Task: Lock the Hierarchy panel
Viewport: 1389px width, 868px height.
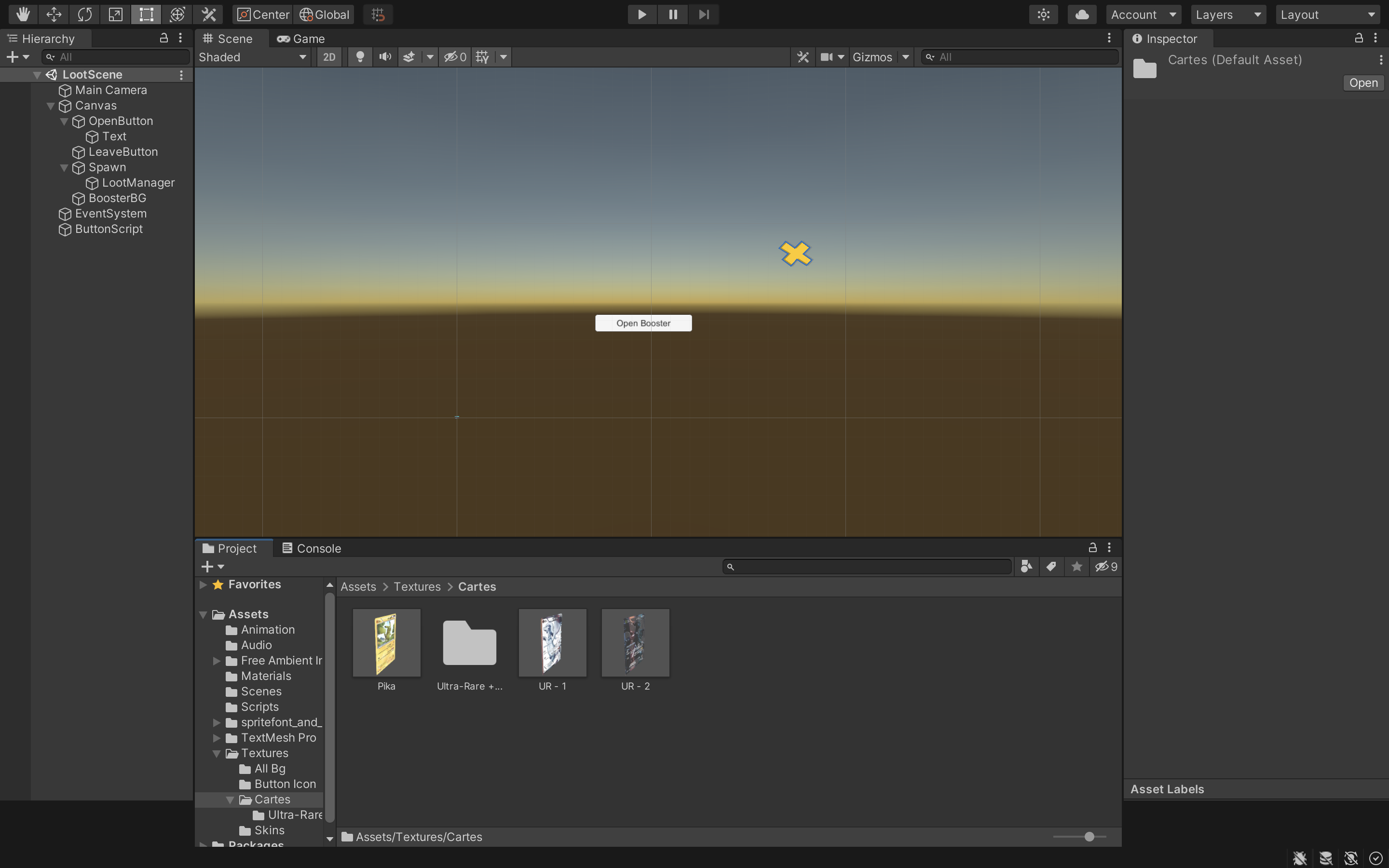Action: point(163,38)
